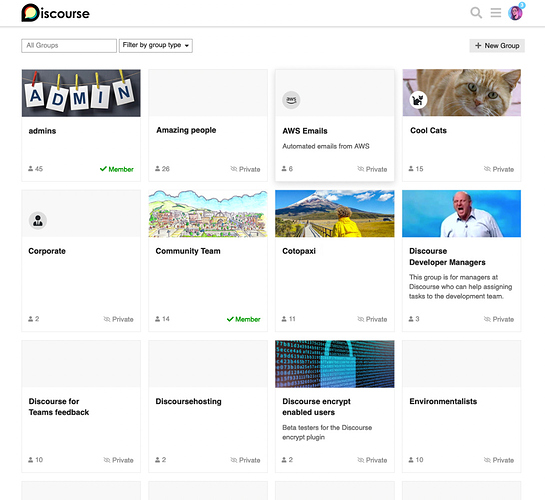This screenshot has width=545, height=500.
Task: Click the 15 members count on Cool Cats
Action: click(x=420, y=169)
